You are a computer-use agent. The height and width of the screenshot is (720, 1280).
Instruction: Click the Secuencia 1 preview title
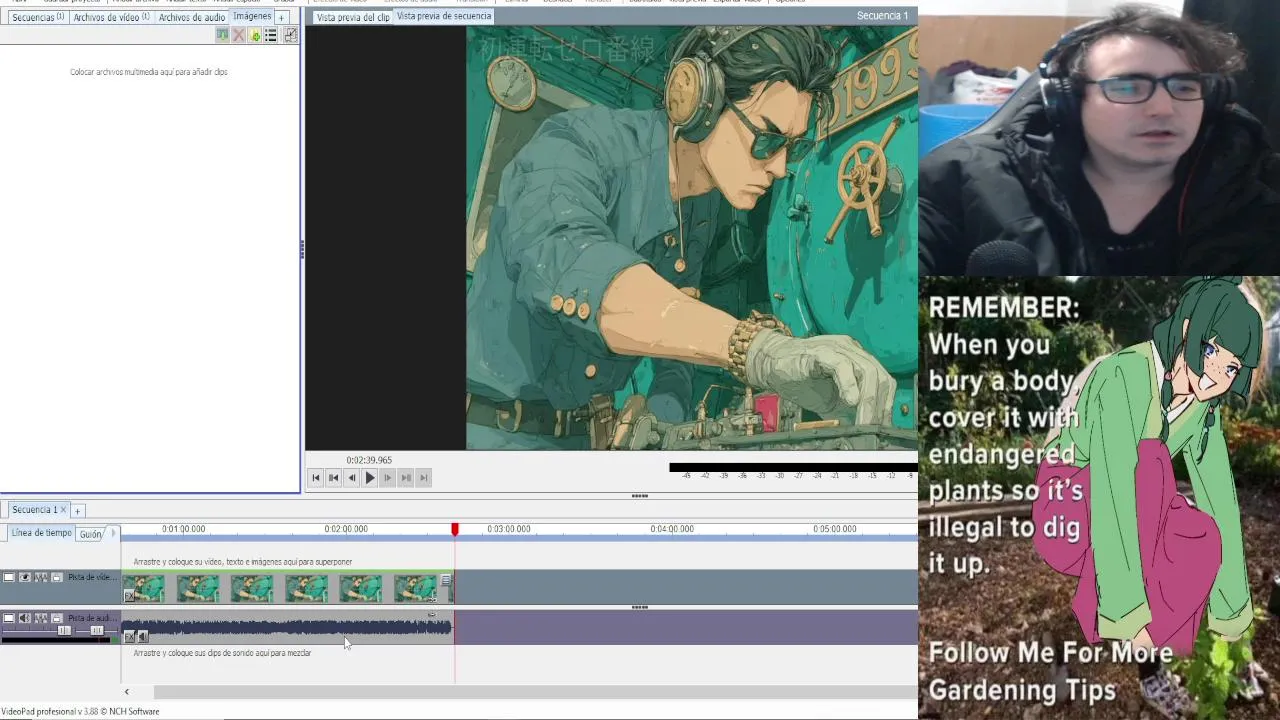click(x=882, y=16)
